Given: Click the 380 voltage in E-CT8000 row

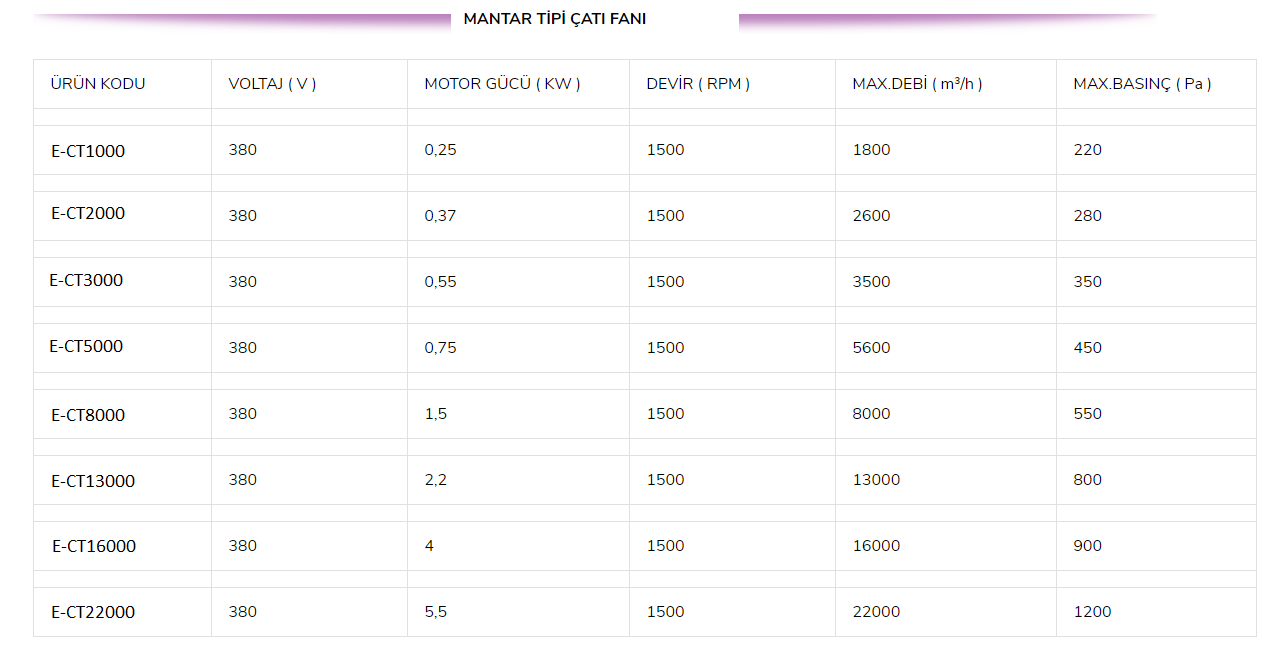Looking at the screenshot, I should click(242, 414).
